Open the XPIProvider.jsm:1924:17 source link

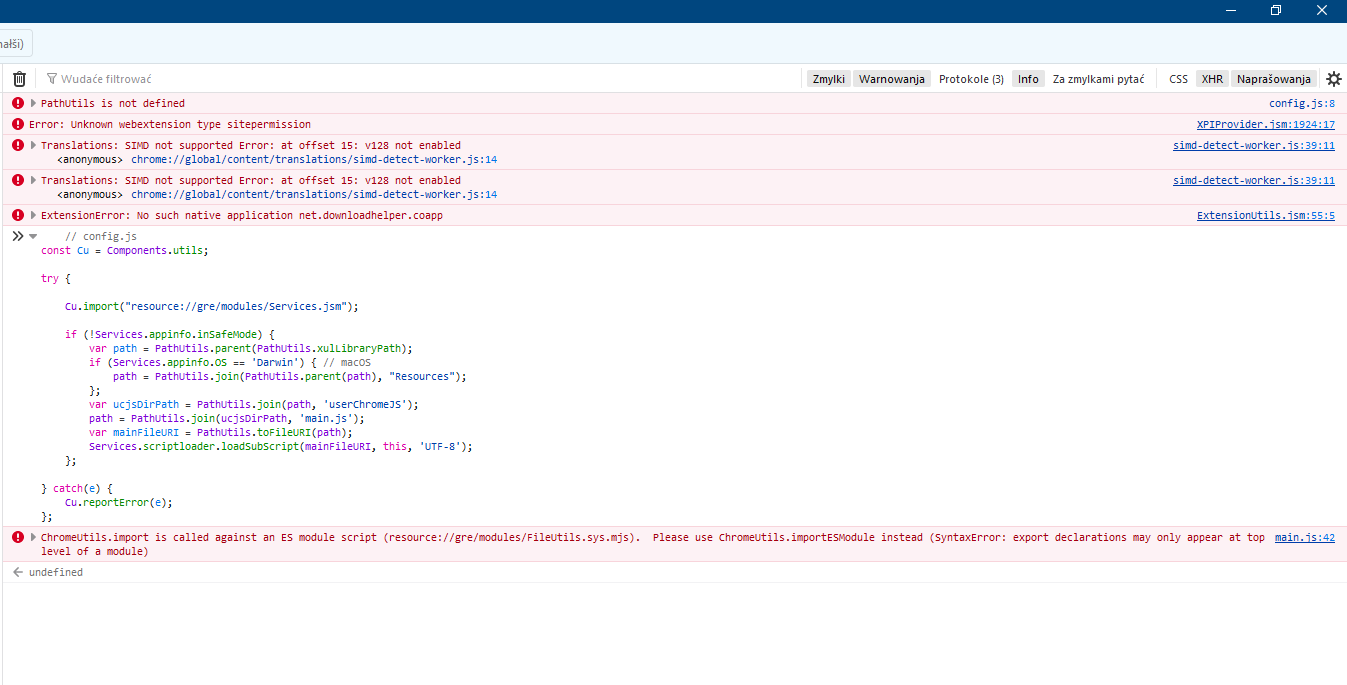pyautogui.click(x=1265, y=125)
